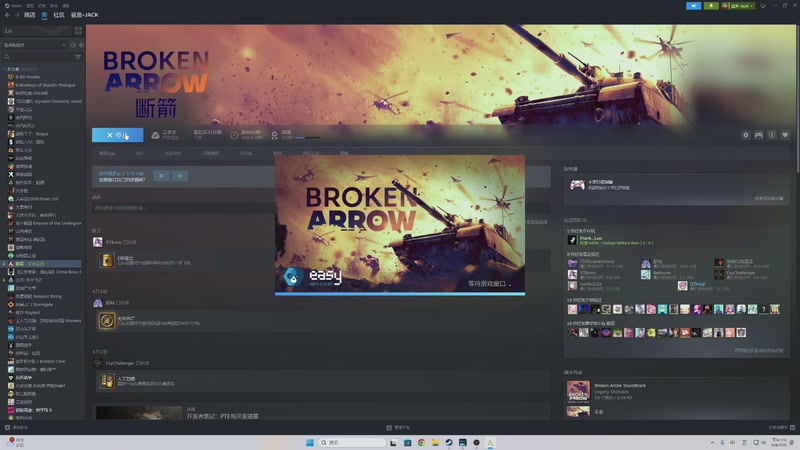800x450 pixels.
Task: Open the games filter dropdown in sidebar
Action: coord(35,45)
